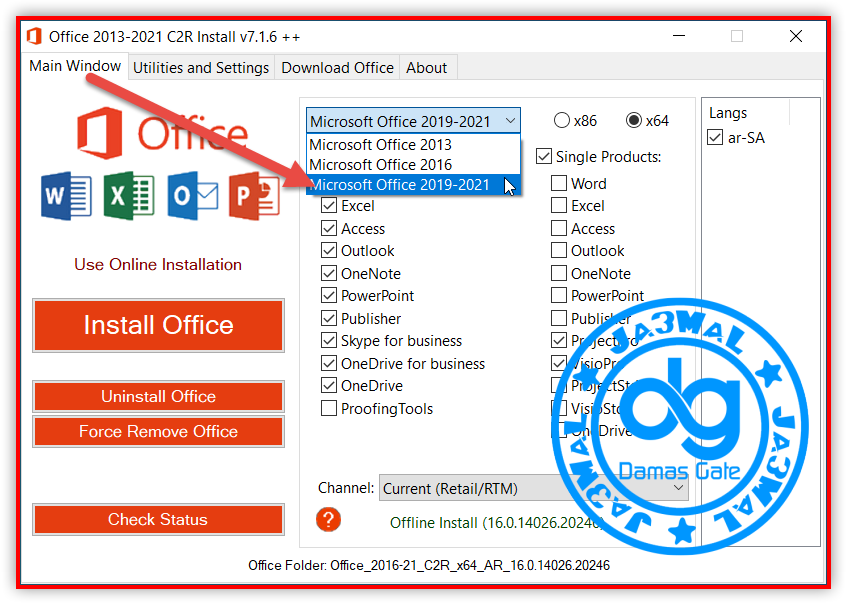Click the Check Status button
Image resolution: width=847 pixels, height=605 pixels.
(x=158, y=519)
